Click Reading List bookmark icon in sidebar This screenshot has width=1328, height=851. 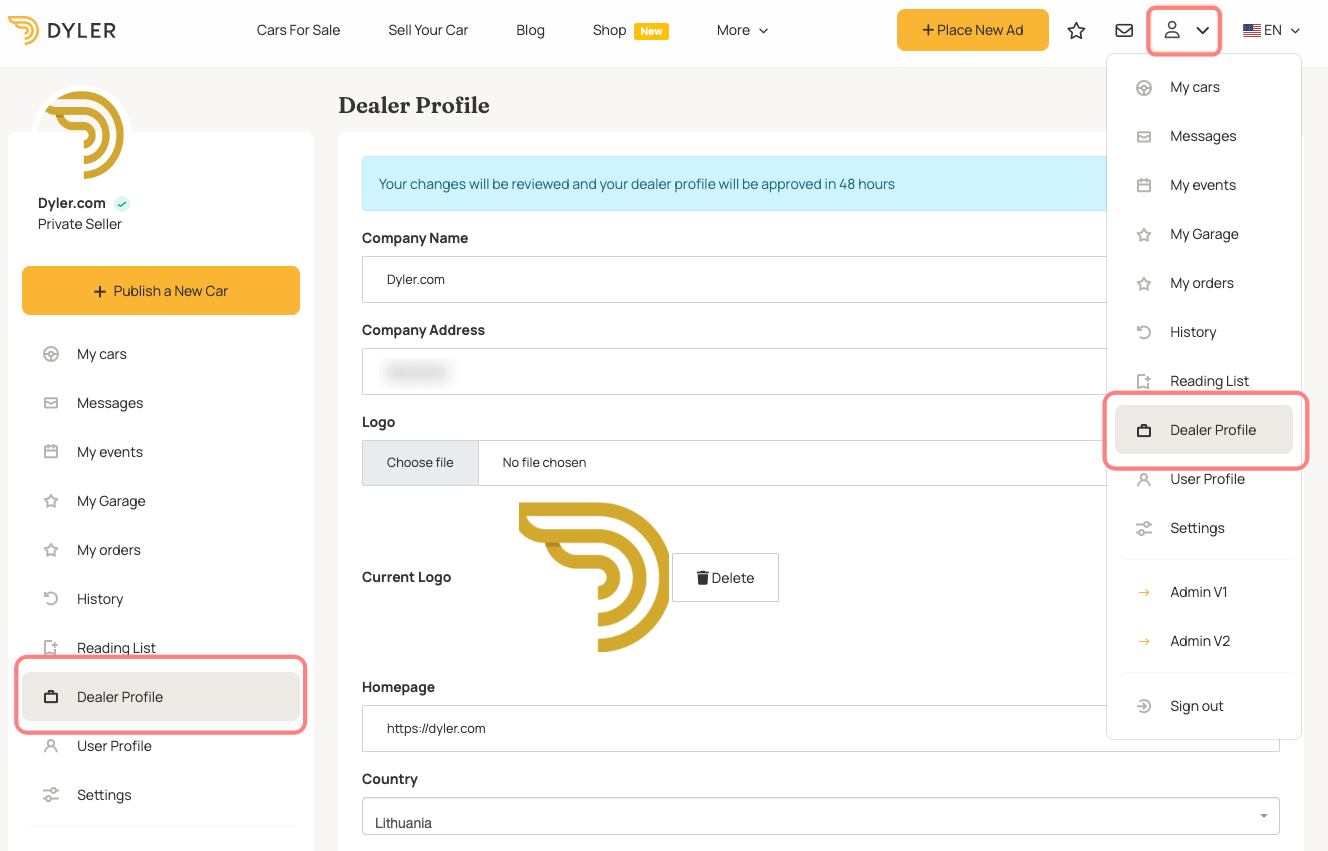pyautogui.click(x=51, y=648)
